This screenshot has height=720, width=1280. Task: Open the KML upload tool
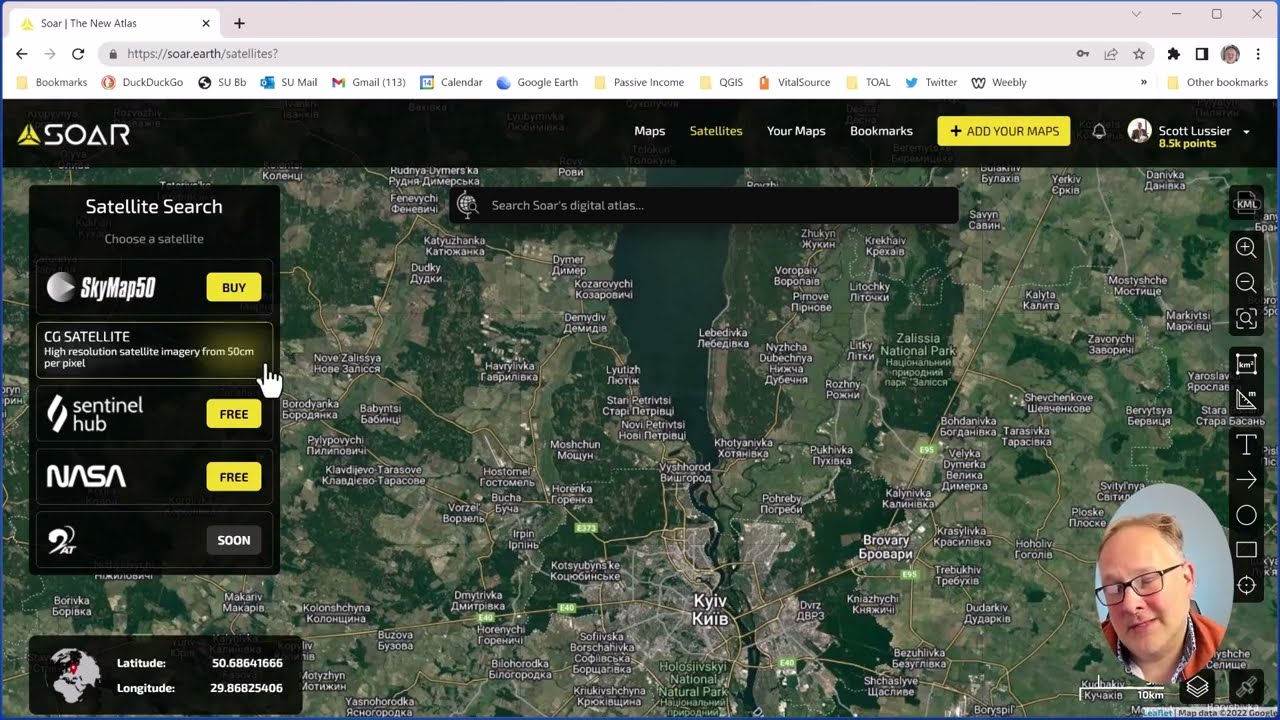pos(1246,204)
